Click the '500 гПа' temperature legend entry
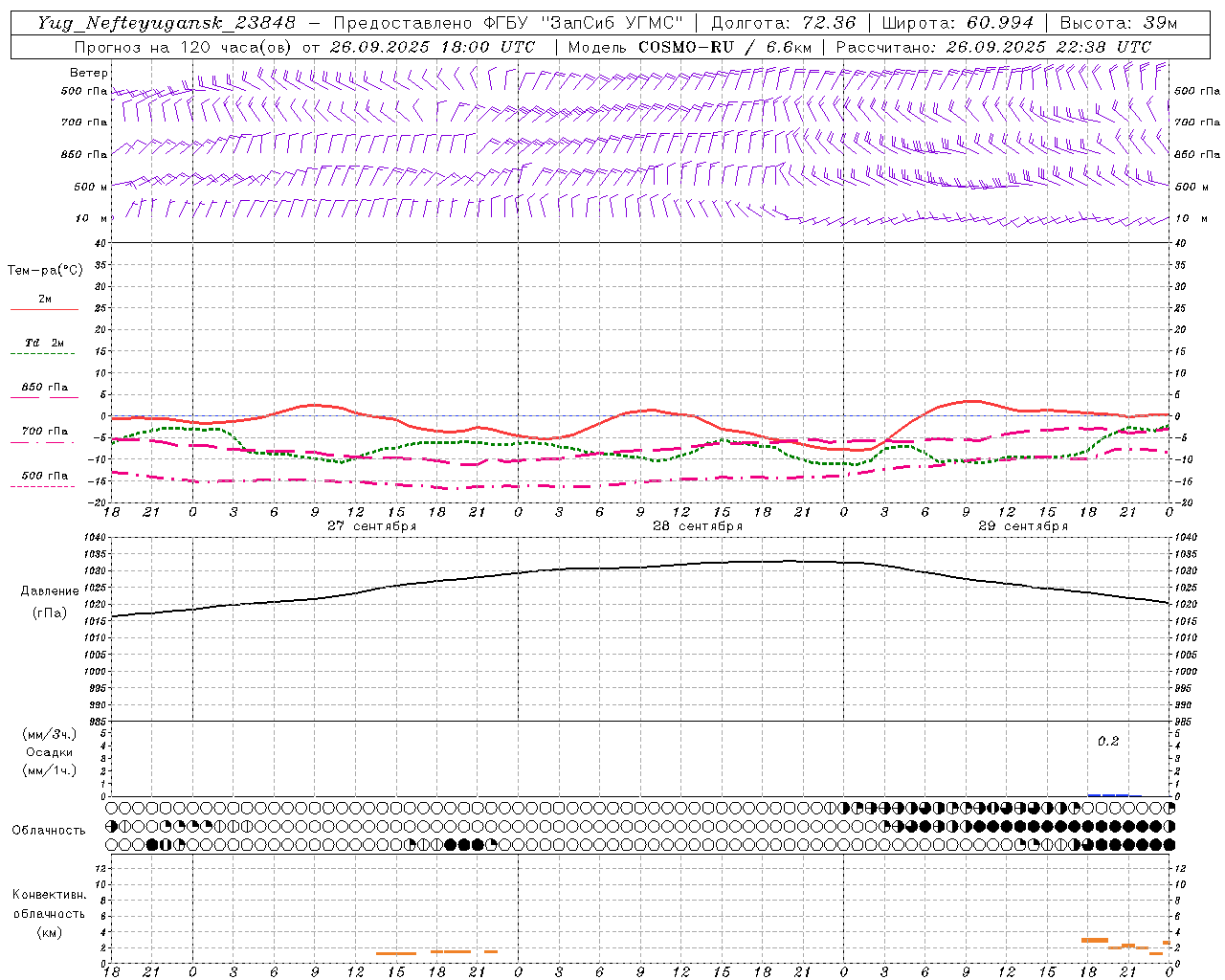Image resolution: width=1225 pixels, height=980 pixels. [45, 476]
